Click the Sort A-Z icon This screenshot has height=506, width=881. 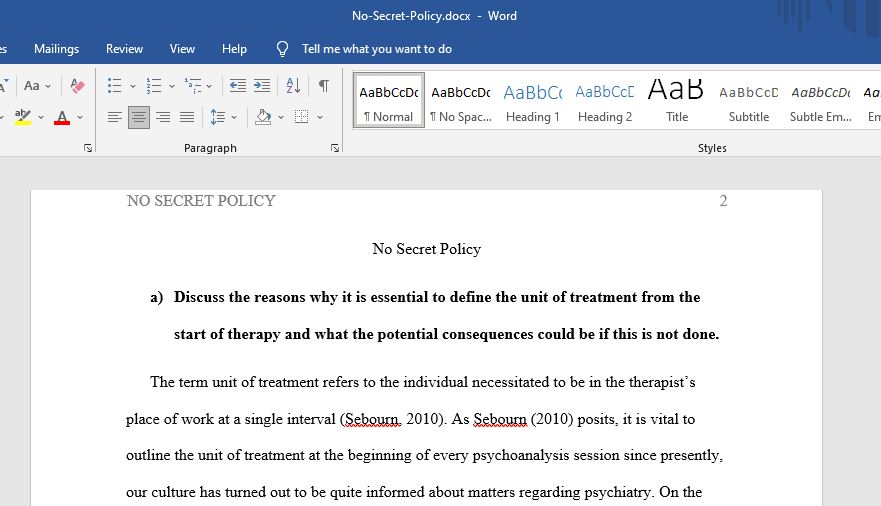click(293, 86)
